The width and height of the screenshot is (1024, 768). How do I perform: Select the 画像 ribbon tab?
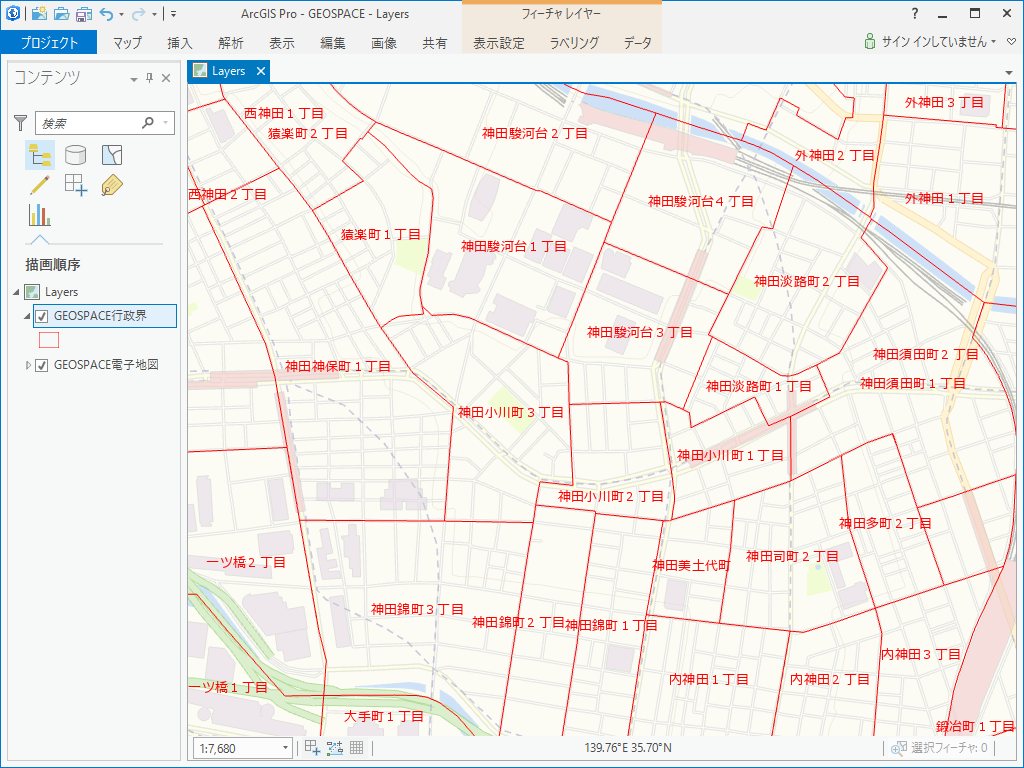[x=383, y=43]
